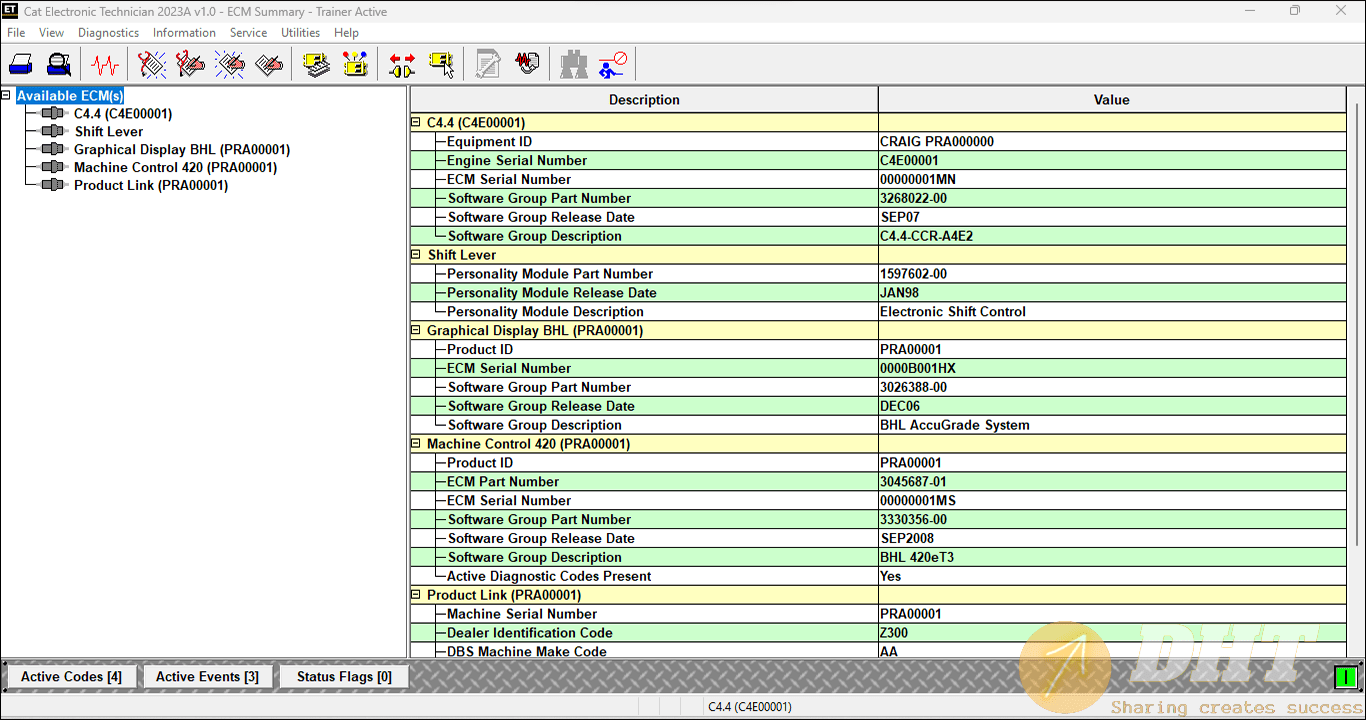Open Logged Diagnostic Codes icon
This screenshot has height=720, width=1366.
click(191, 64)
